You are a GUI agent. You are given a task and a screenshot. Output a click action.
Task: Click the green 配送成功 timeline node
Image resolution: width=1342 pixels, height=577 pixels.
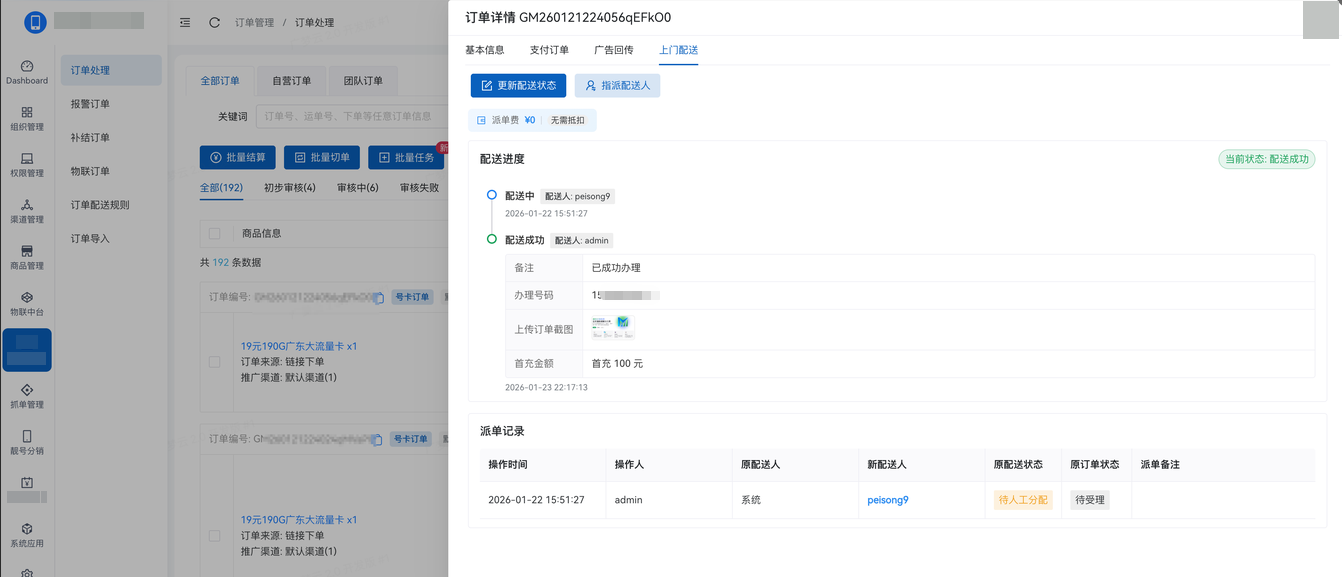492,239
